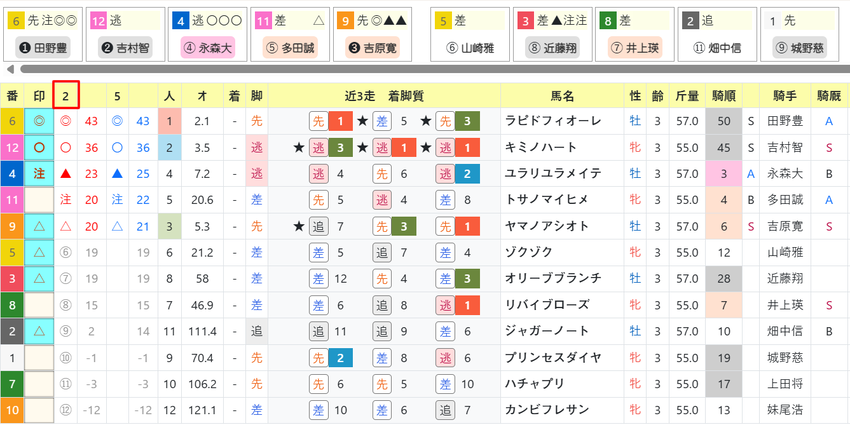850x425 pixels.
Task: Click the horizontal scrollbar track under the cards
Action: pyautogui.click(x=435, y=69)
